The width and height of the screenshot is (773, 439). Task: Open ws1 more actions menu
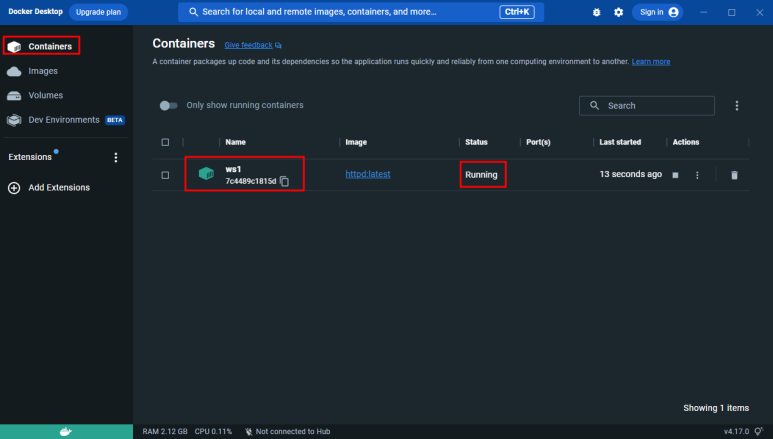(697, 175)
